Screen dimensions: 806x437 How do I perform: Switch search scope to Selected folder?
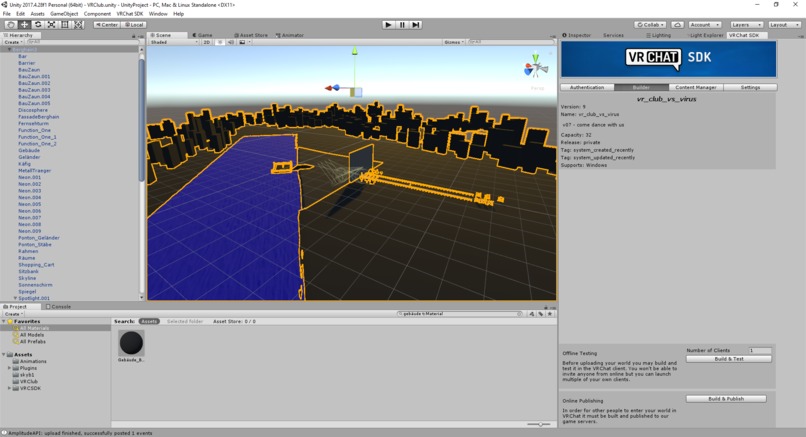(185, 321)
